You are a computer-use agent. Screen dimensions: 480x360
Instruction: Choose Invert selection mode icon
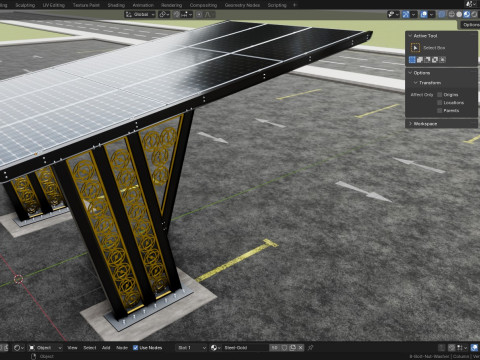point(435,60)
